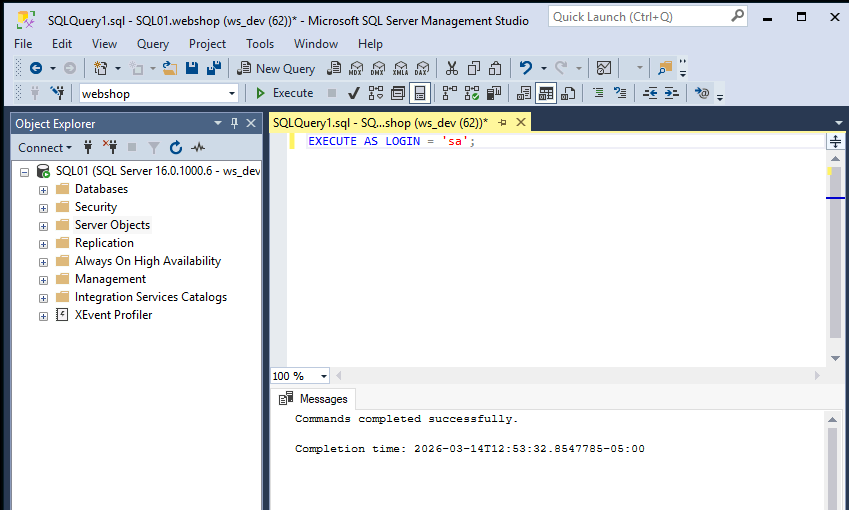This screenshot has height=510, width=849.
Task: Toggle Include Live Query Statistics
Action: point(472,93)
